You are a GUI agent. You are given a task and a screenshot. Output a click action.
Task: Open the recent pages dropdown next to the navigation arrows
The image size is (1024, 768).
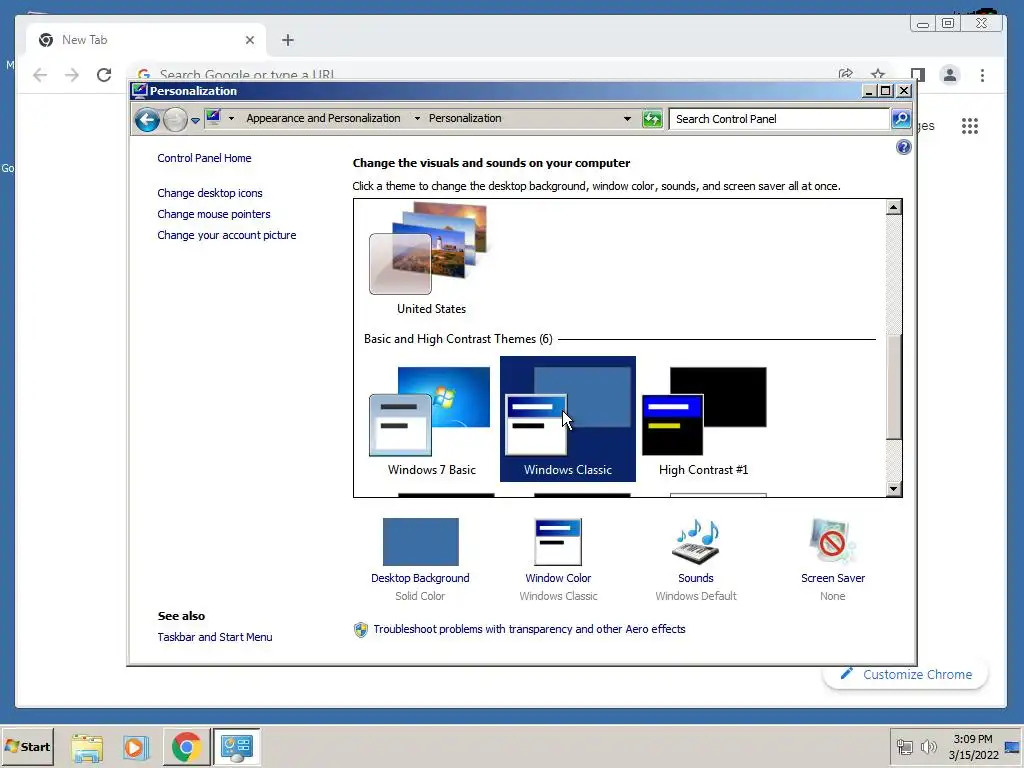(x=195, y=120)
